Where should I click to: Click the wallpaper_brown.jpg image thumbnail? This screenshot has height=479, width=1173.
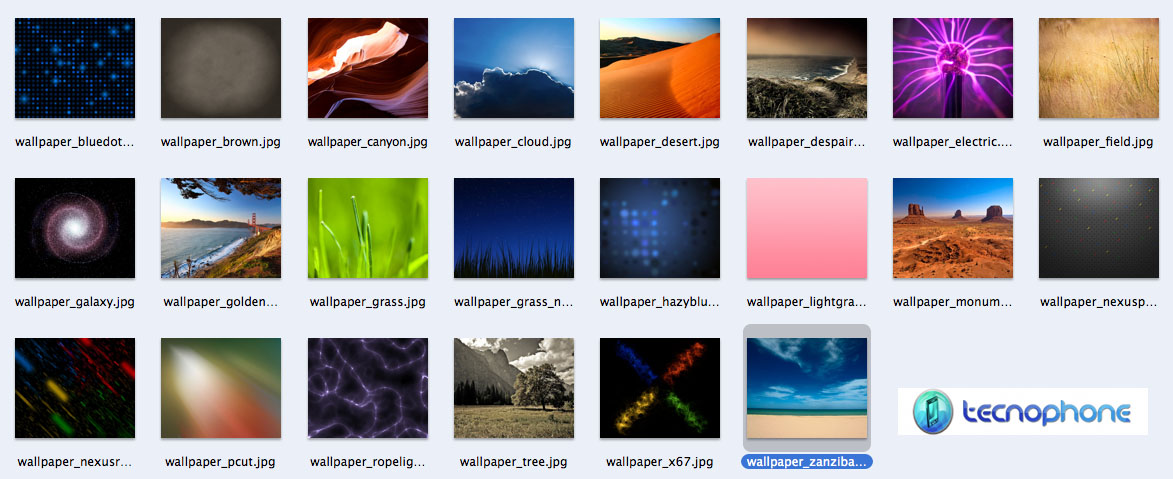coord(221,68)
